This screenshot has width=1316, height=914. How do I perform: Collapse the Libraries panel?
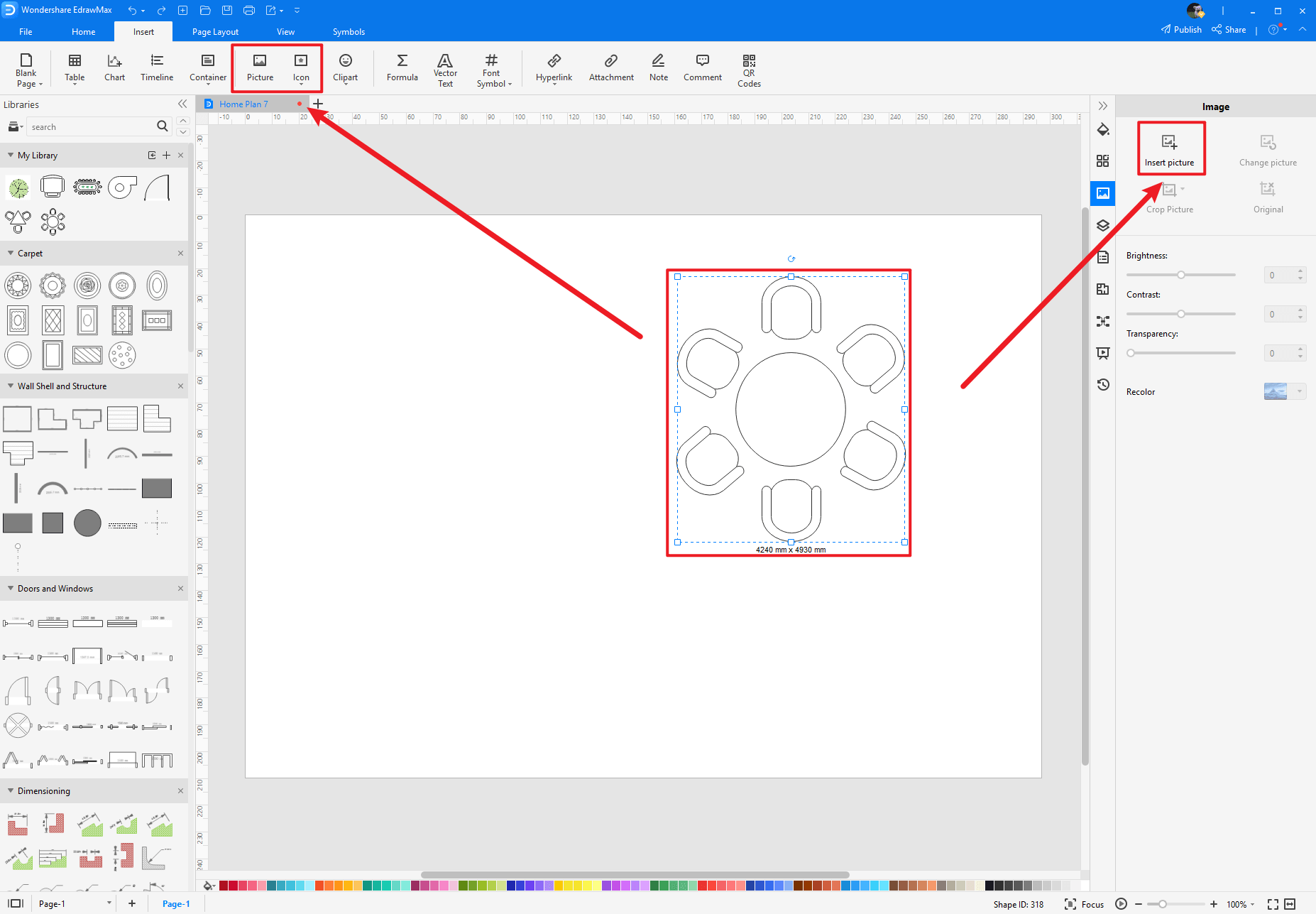point(182,104)
